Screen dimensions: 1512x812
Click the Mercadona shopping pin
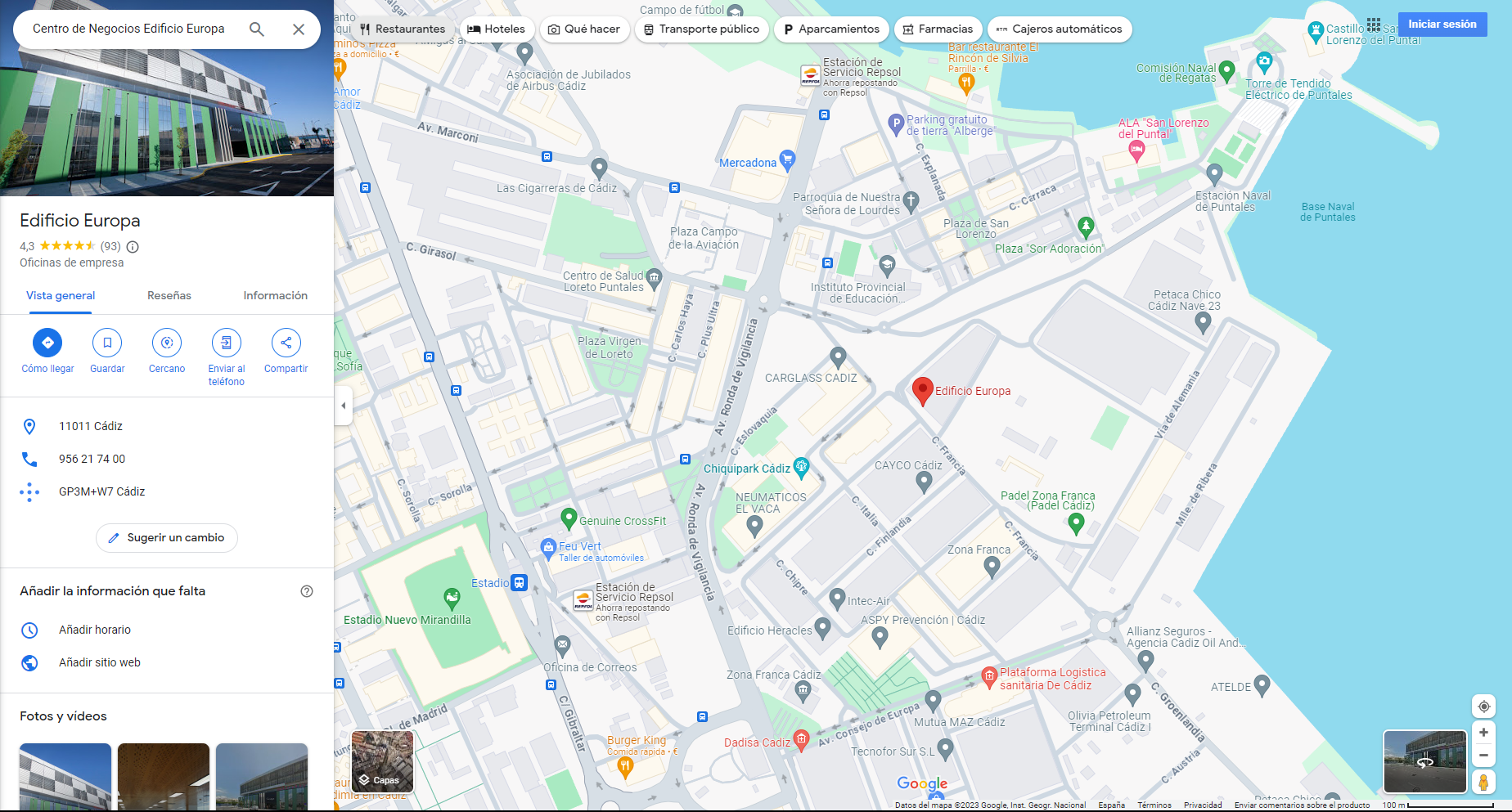click(x=787, y=160)
